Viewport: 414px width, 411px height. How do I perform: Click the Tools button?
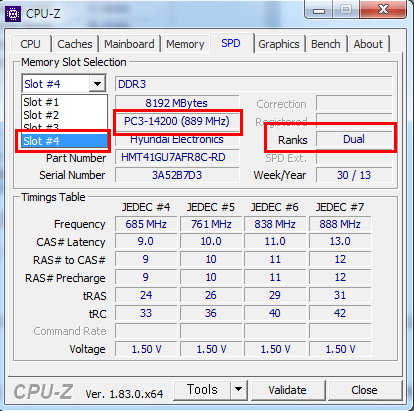click(202, 389)
